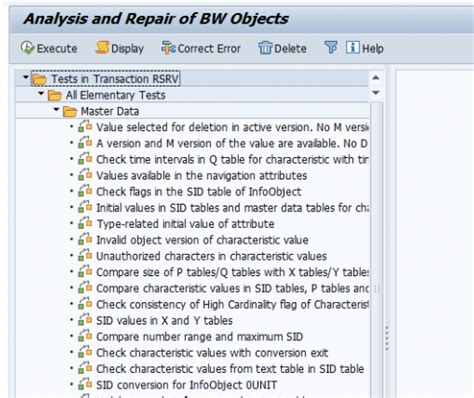The width and height of the screenshot is (474, 398).
Task: Select 'Check flags in the SID table of InfoObject'
Action: pyautogui.click(x=199, y=192)
